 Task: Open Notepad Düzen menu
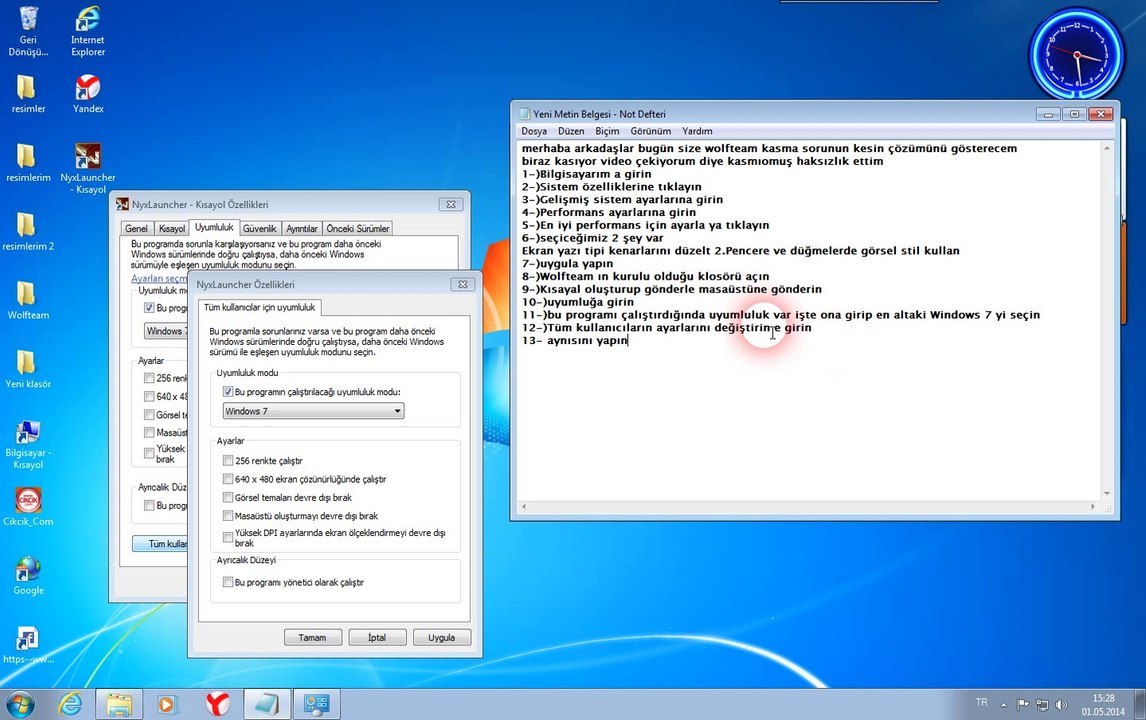point(571,131)
